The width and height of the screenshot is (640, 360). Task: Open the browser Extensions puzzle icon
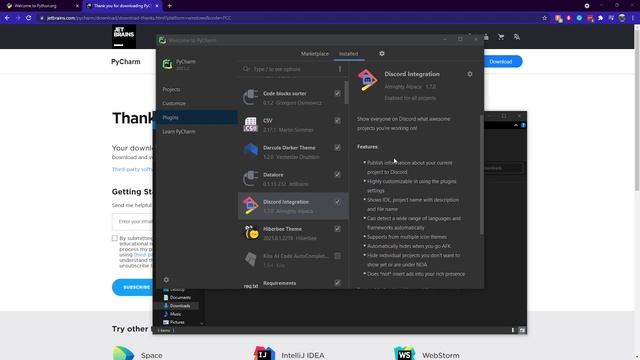600,18
